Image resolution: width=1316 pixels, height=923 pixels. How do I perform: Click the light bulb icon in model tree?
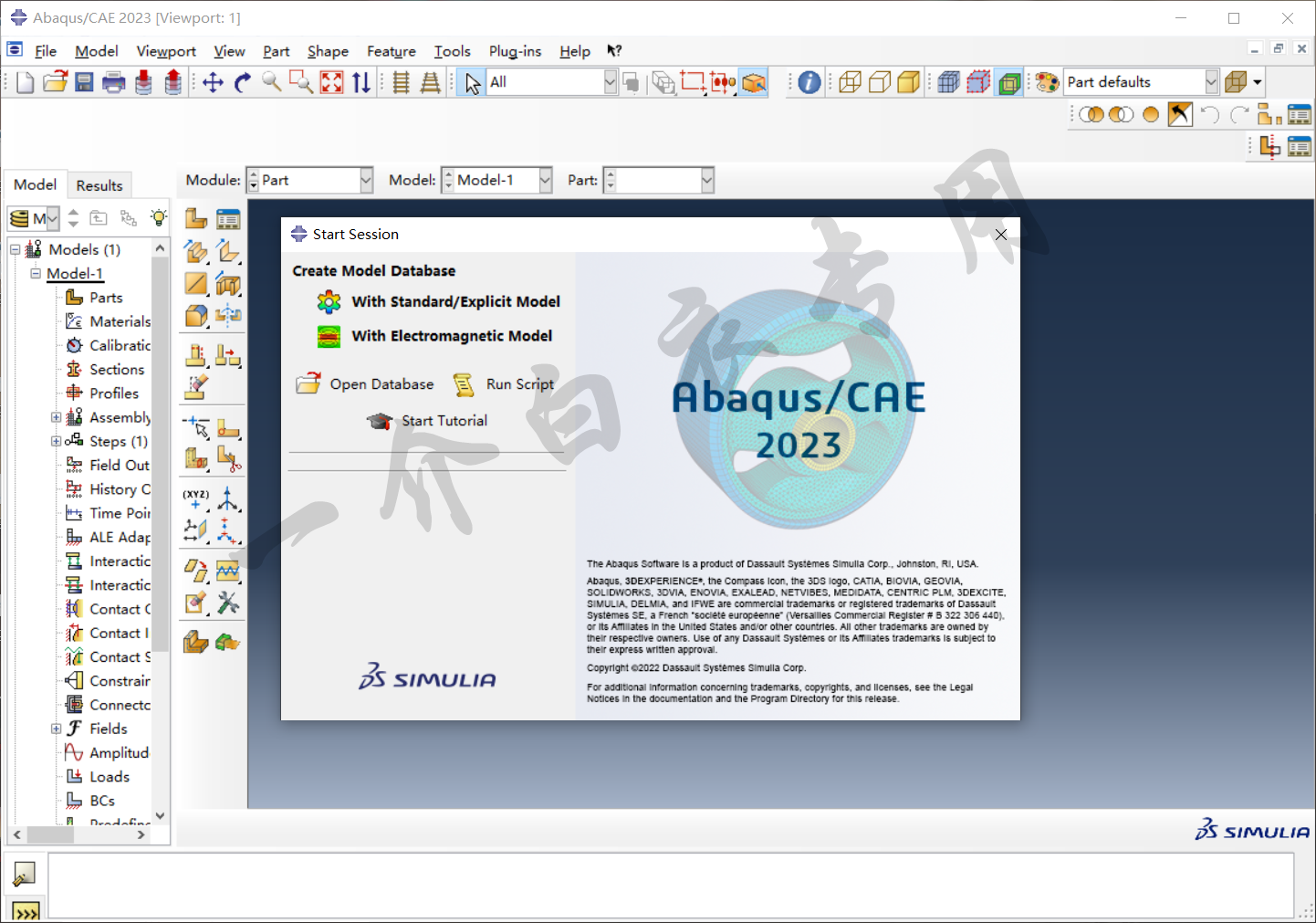[x=159, y=218]
